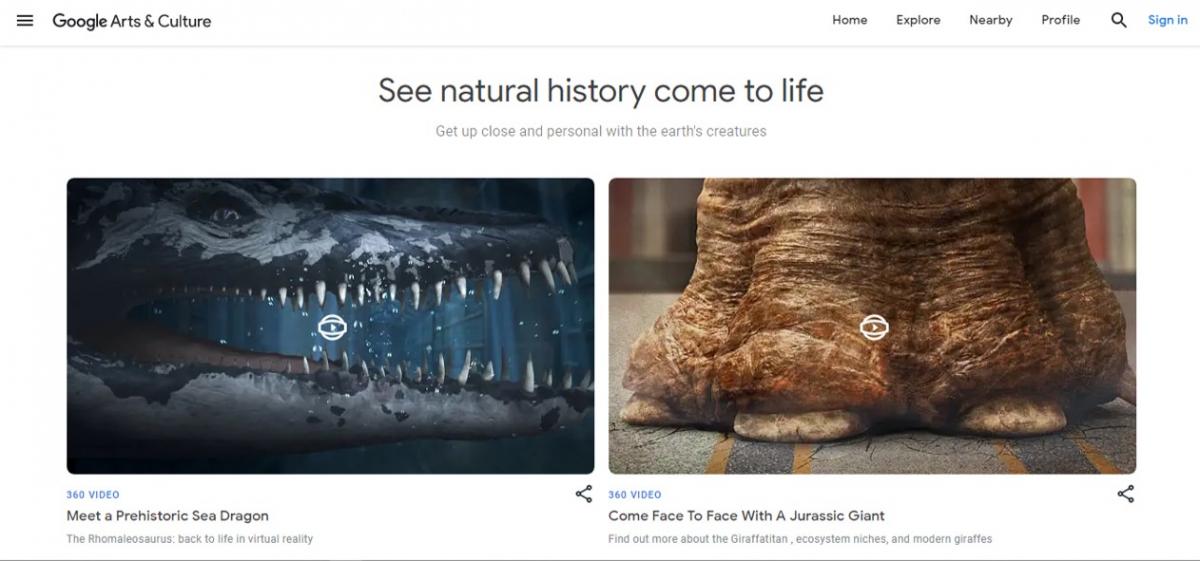Open Meet a Prehistoric Sea Dragon title
Screen dimensions: 1200x561
(x=168, y=516)
